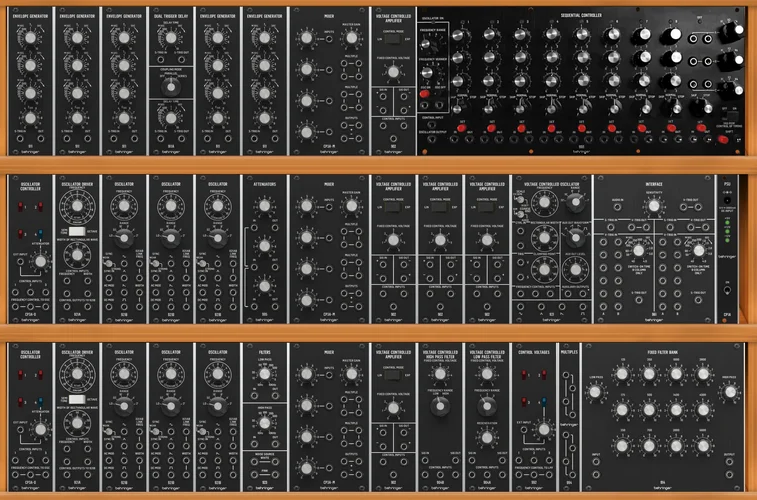Click the Voltage Controlled Oscillator Range knob

tap(575, 203)
